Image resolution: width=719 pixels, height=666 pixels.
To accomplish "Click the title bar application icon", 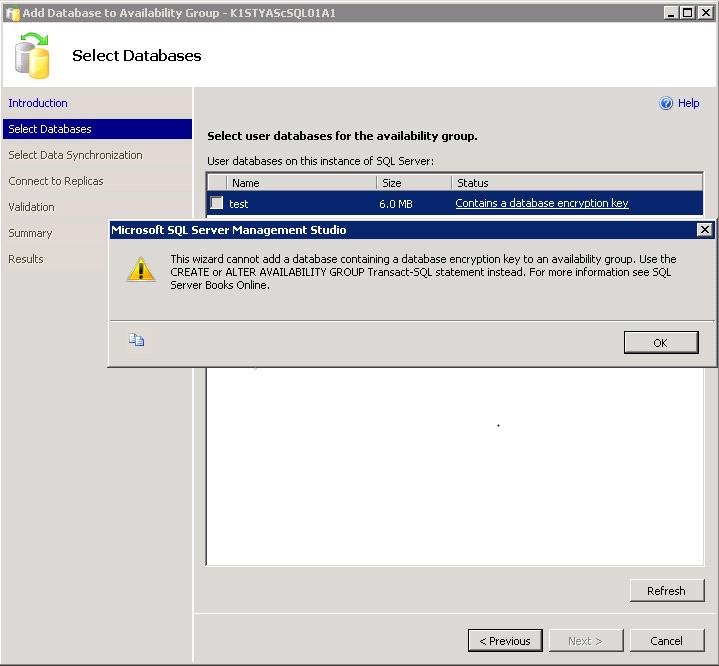I will point(12,13).
